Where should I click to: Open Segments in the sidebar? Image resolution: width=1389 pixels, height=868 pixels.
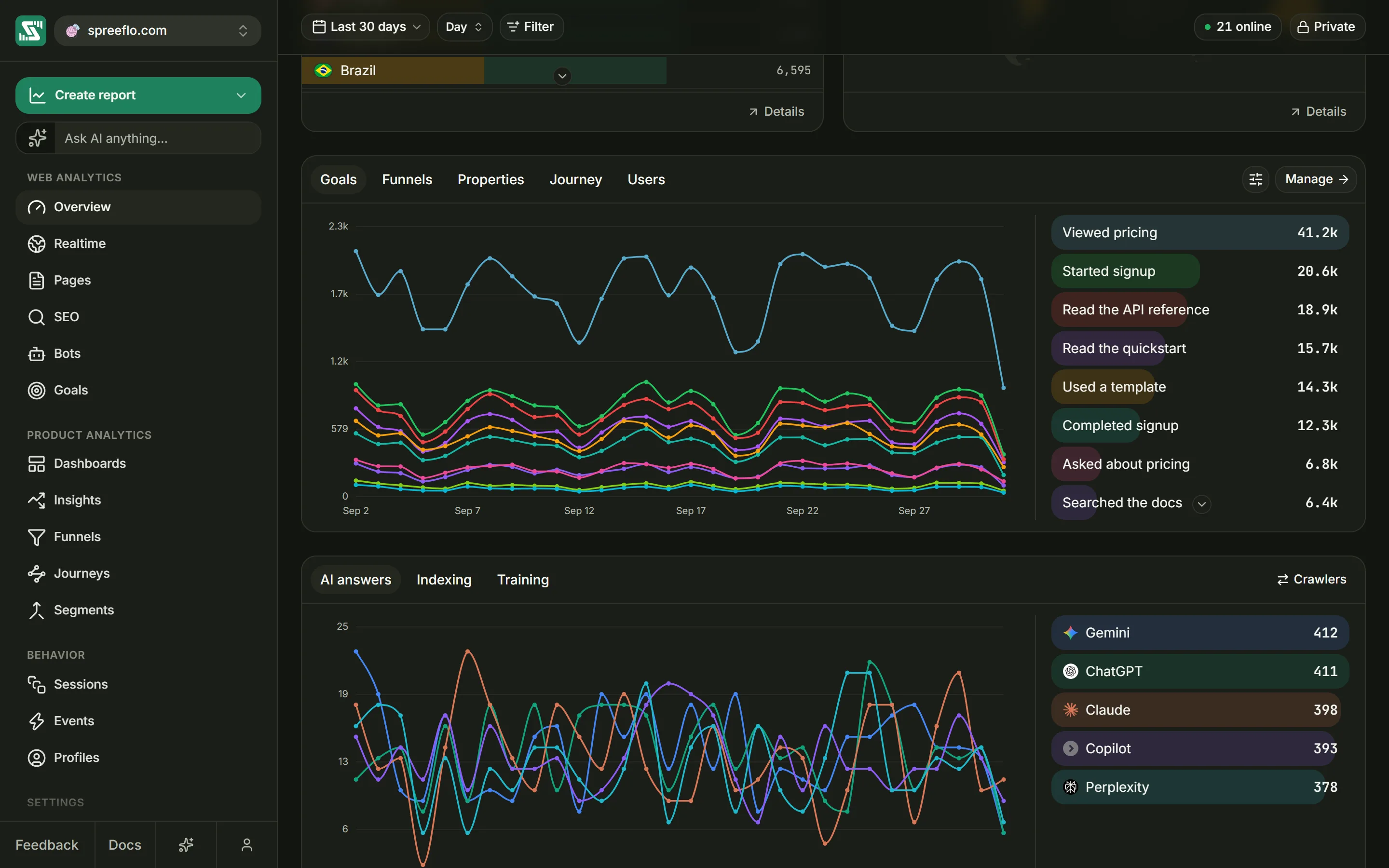tap(138, 610)
